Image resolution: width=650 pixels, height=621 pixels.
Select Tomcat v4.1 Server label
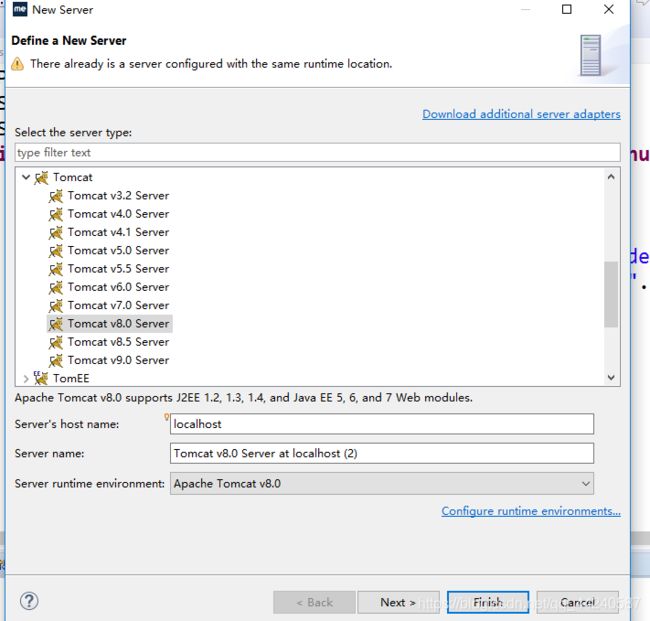click(x=118, y=232)
